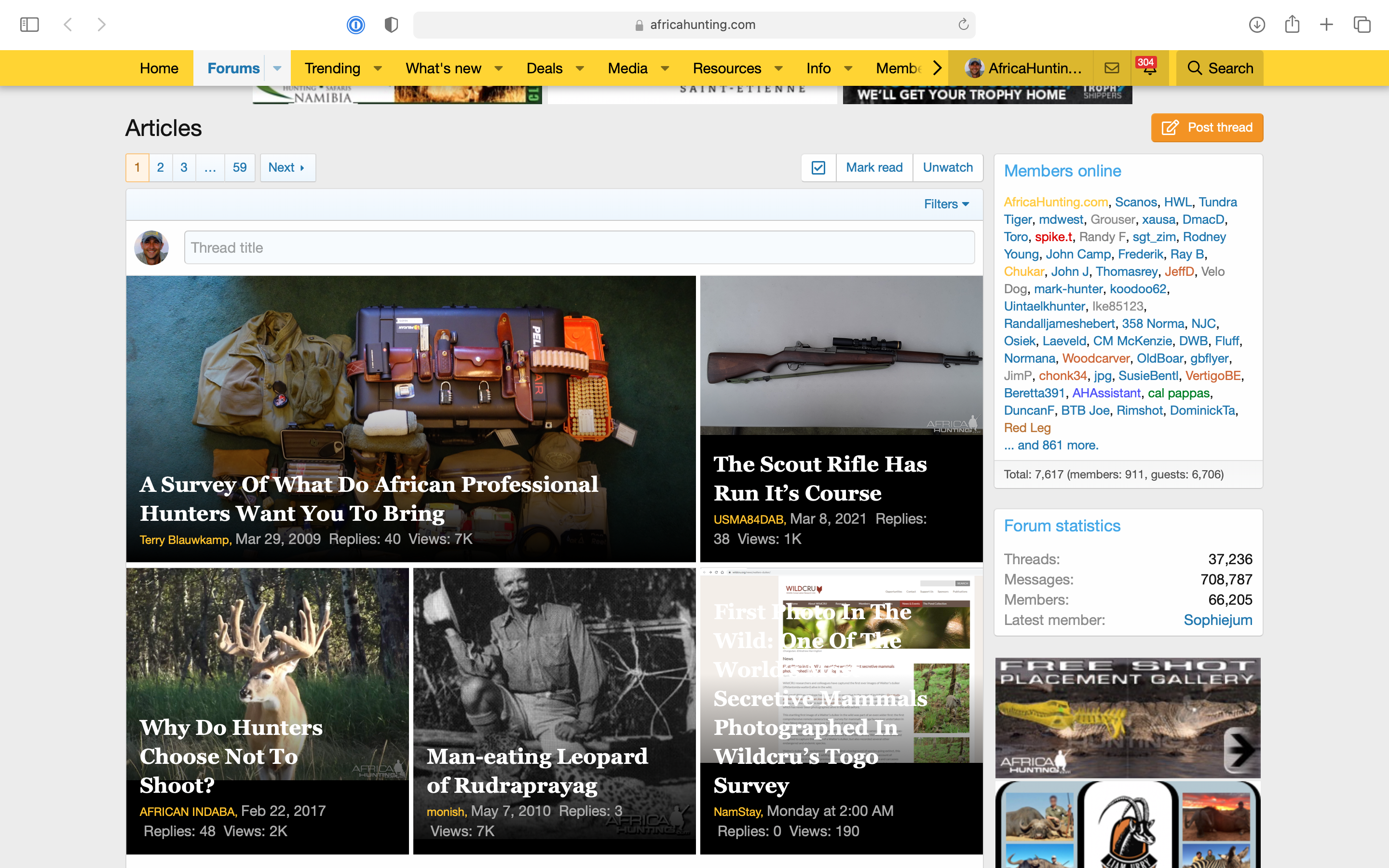Viewport: 1389px width, 868px height.
Task: Open the Home nav item
Action: 159,68
